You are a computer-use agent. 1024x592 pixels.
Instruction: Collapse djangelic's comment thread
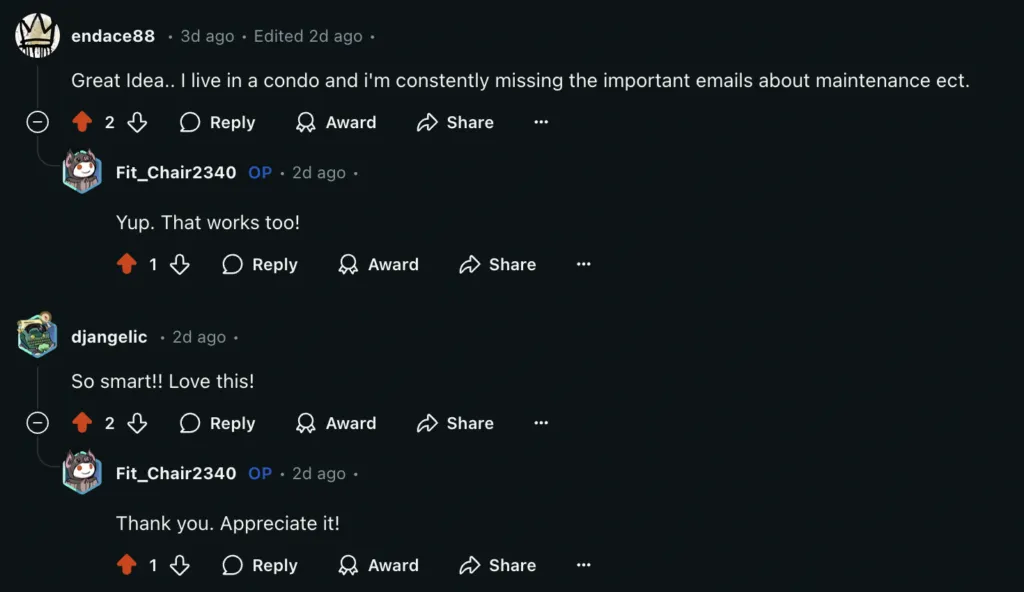[37, 423]
